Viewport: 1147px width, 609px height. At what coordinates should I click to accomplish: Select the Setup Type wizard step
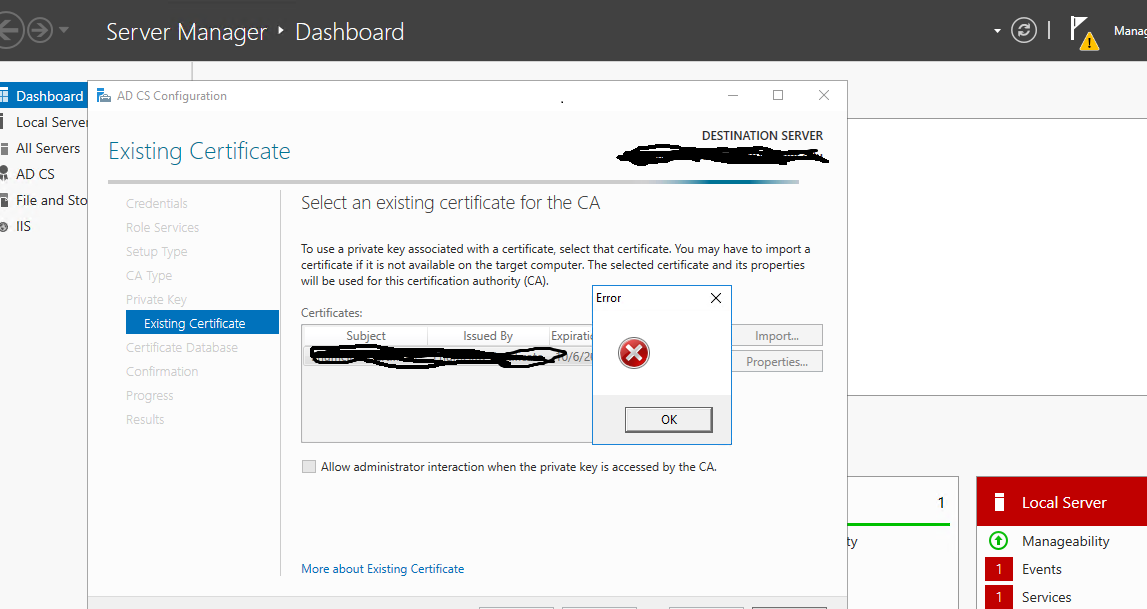click(x=157, y=251)
